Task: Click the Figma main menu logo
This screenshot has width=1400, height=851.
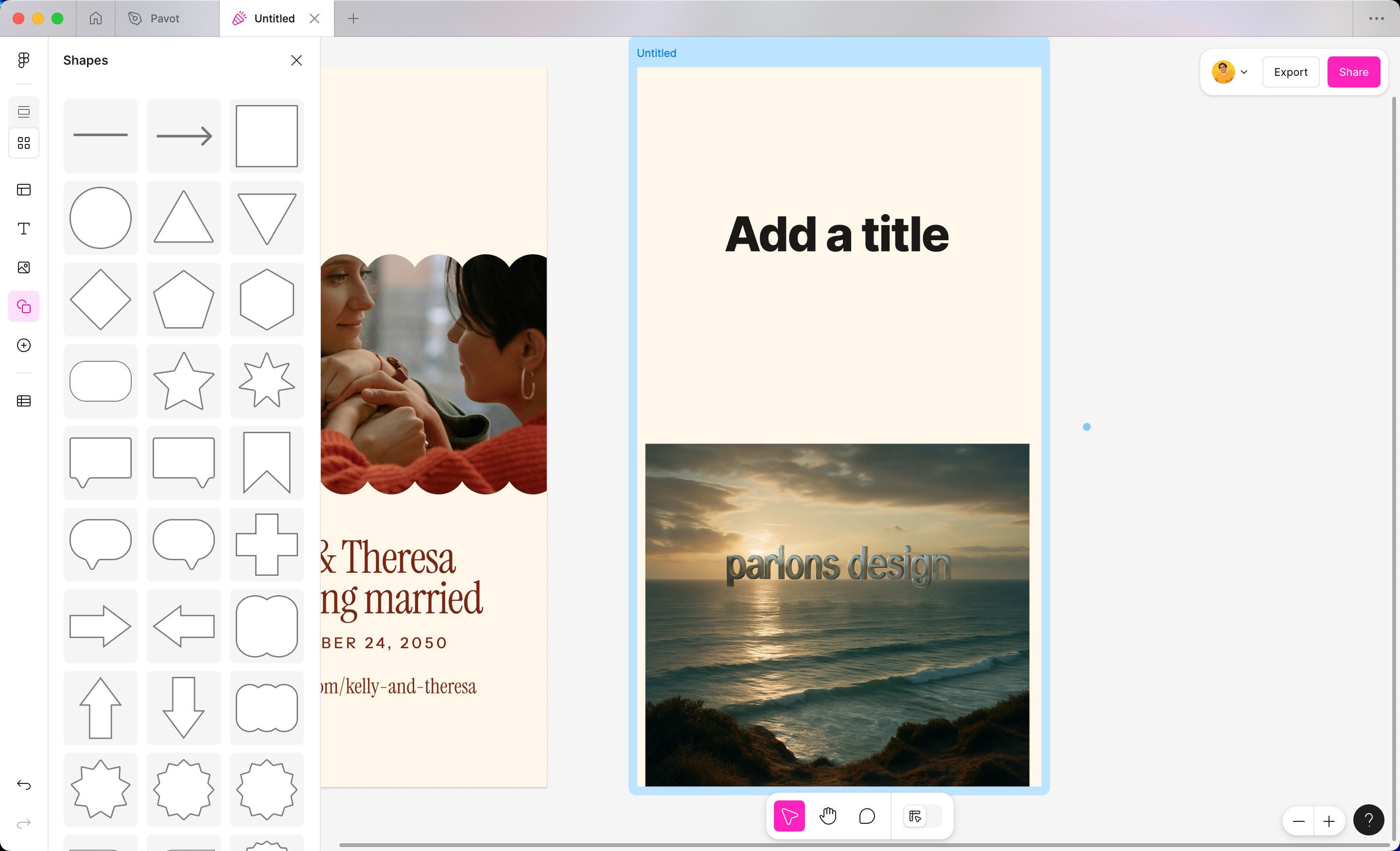Action: click(x=24, y=60)
